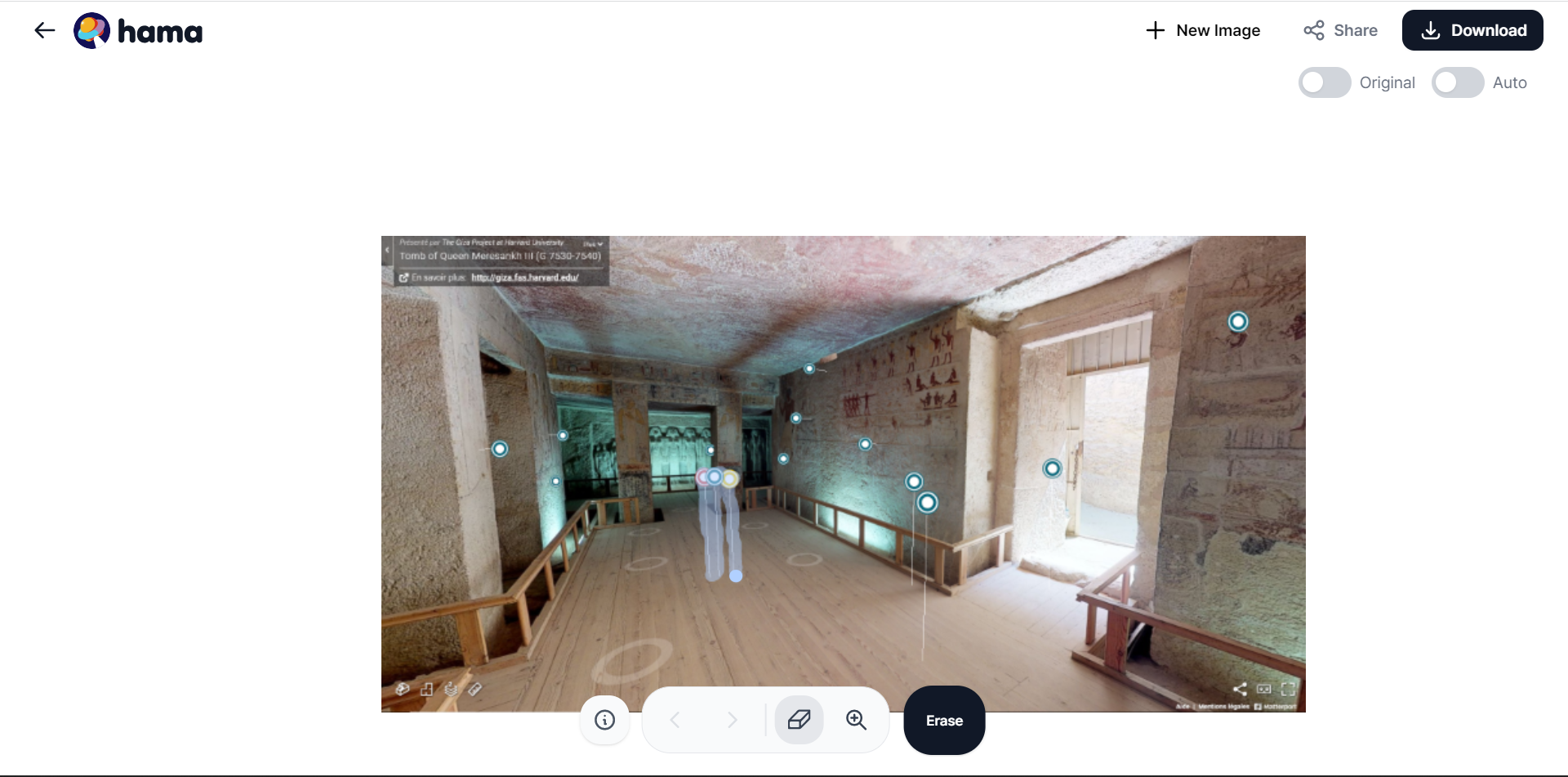This screenshot has height=777, width=1568.
Task: Open the info circle button
Action: click(x=605, y=720)
